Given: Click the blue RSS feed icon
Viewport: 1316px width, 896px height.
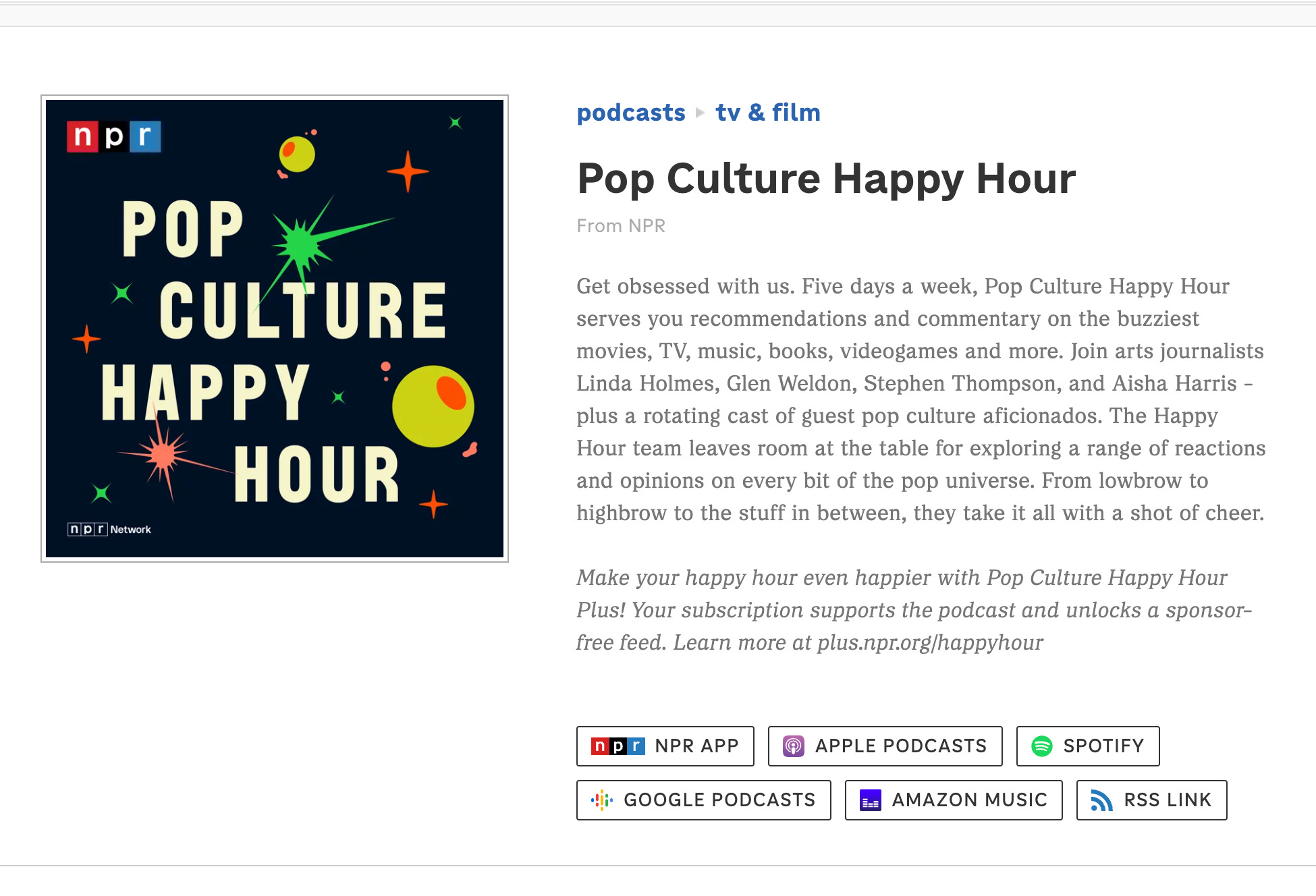Looking at the screenshot, I should tap(1102, 800).
